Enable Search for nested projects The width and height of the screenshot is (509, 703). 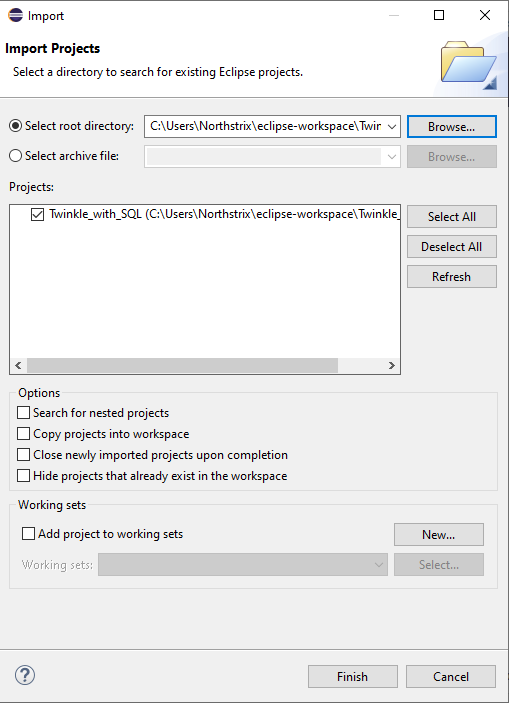pyautogui.click(x=23, y=412)
